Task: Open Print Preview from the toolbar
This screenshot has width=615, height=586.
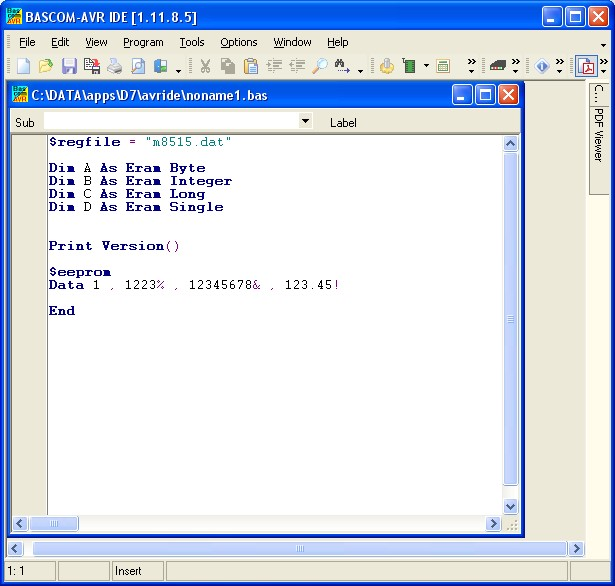Action: coord(138,66)
